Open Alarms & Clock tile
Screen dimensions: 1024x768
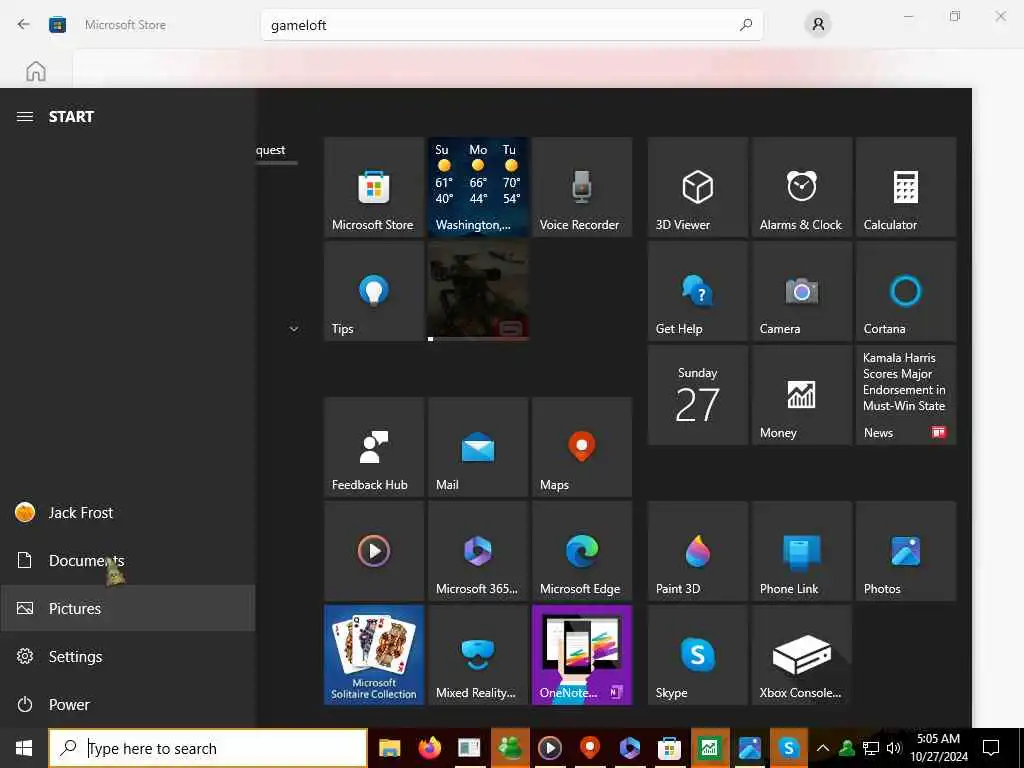[802, 187]
